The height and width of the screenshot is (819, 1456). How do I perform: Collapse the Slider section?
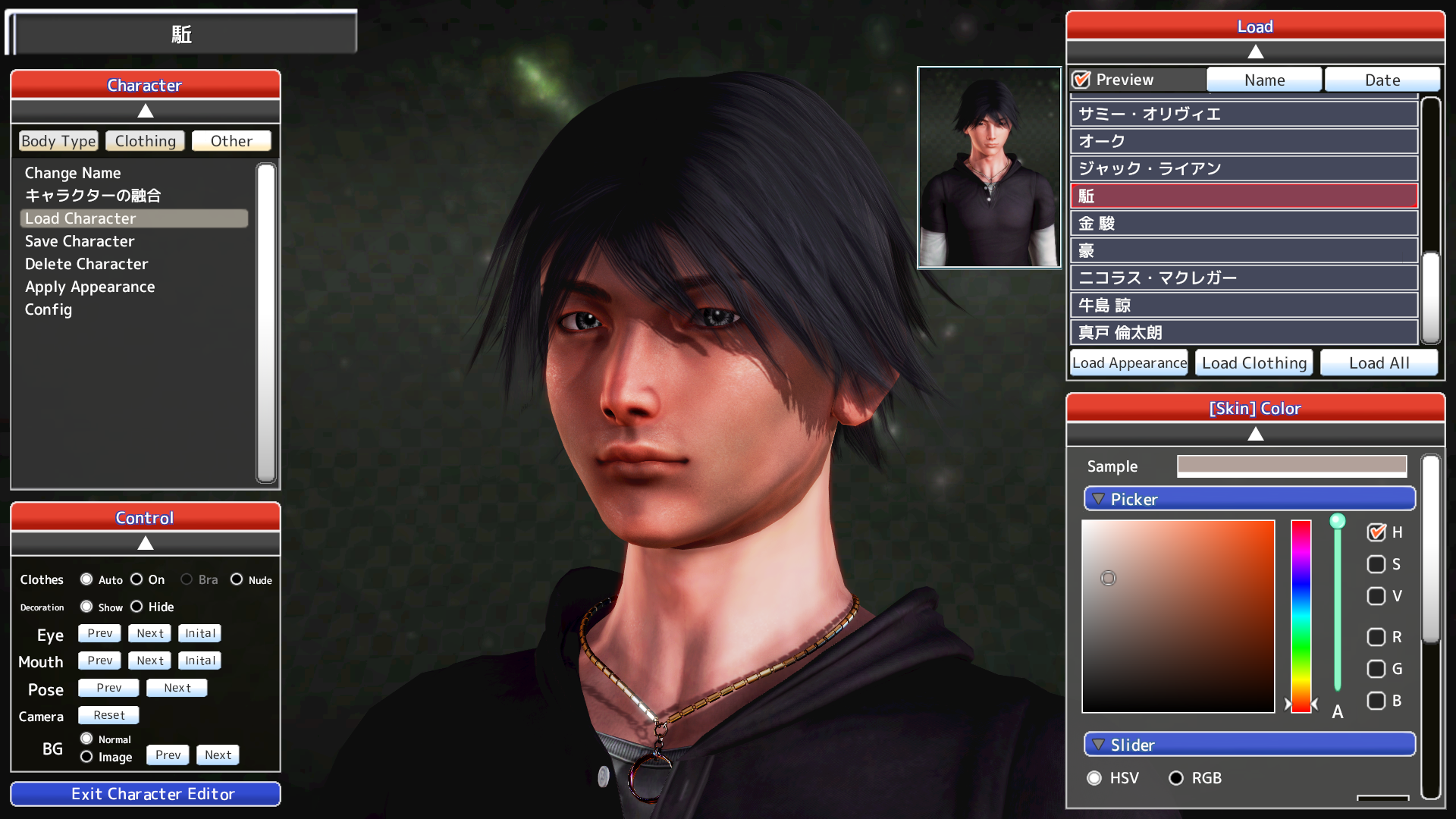point(1098,745)
